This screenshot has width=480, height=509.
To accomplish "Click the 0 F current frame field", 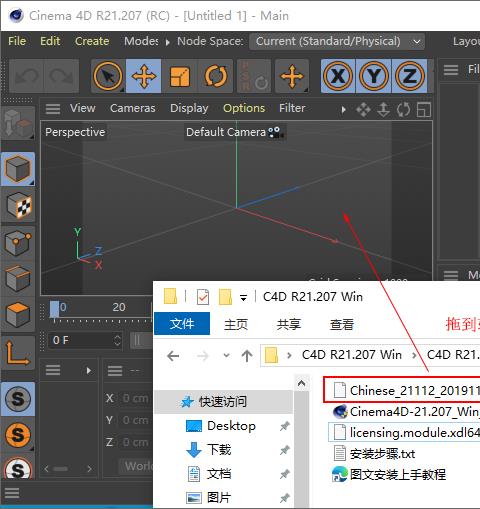I will (x=85, y=340).
